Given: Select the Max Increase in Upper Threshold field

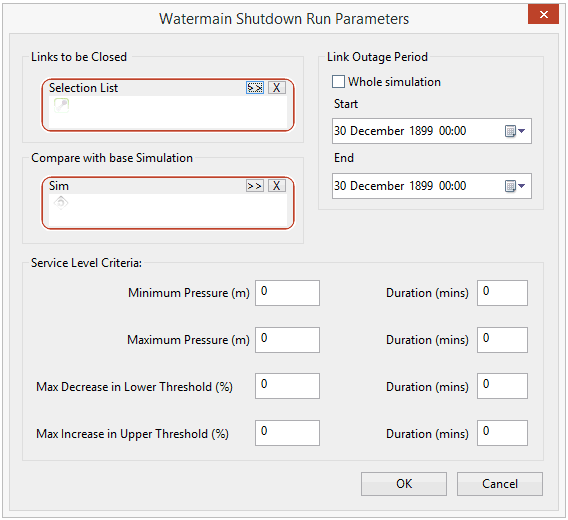Looking at the screenshot, I should pyautogui.click(x=287, y=433).
